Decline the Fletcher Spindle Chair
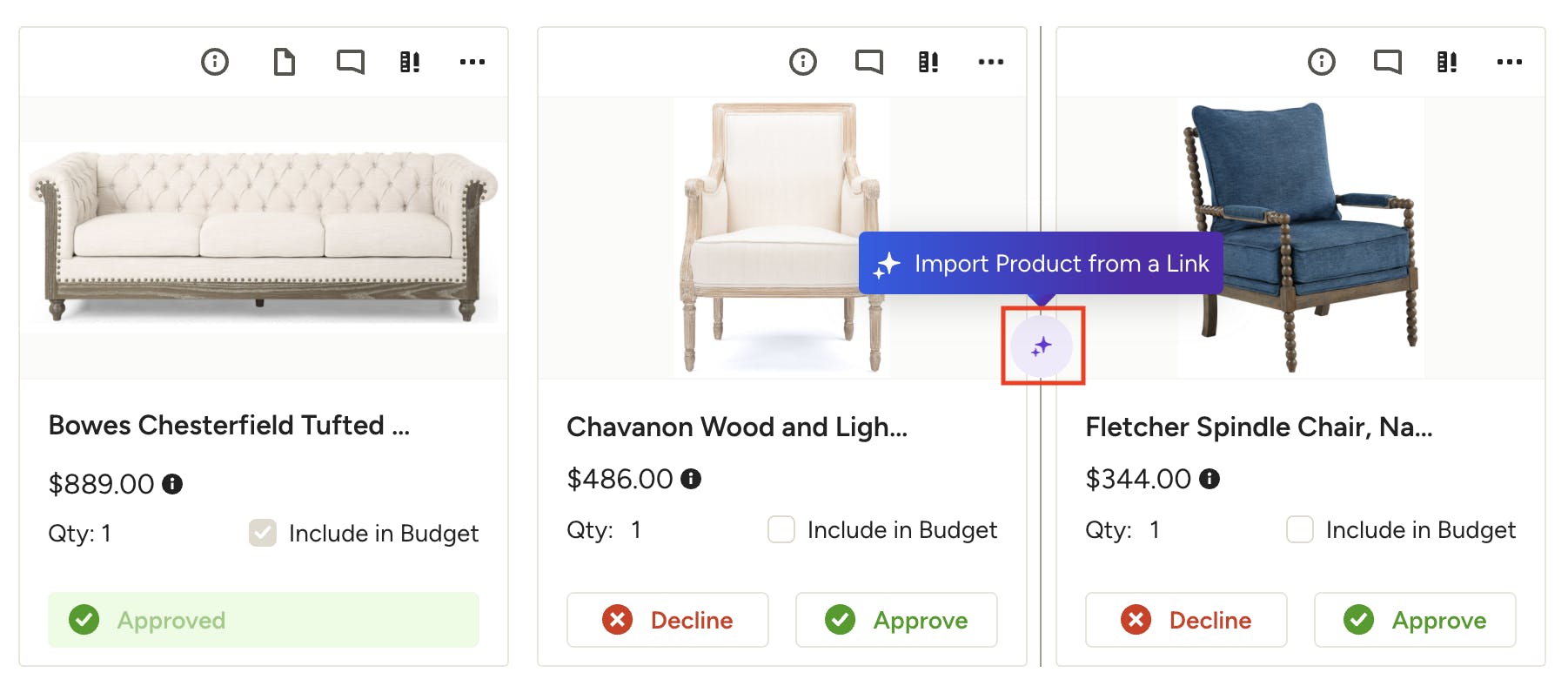The image size is (1568, 686). coord(1186,620)
